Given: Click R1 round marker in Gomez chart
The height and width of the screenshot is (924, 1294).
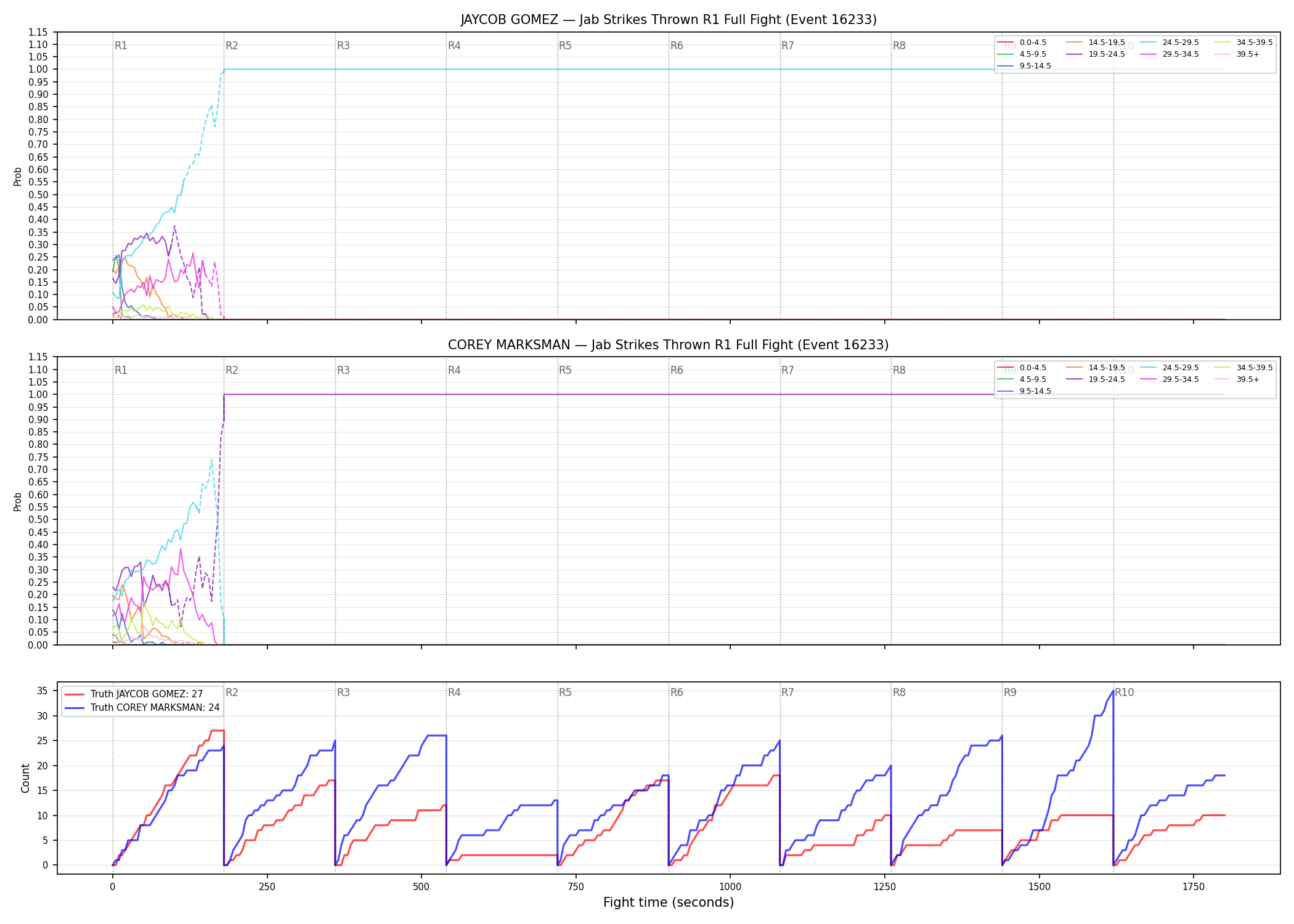Looking at the screenshot, I should [x=121, y=46].
